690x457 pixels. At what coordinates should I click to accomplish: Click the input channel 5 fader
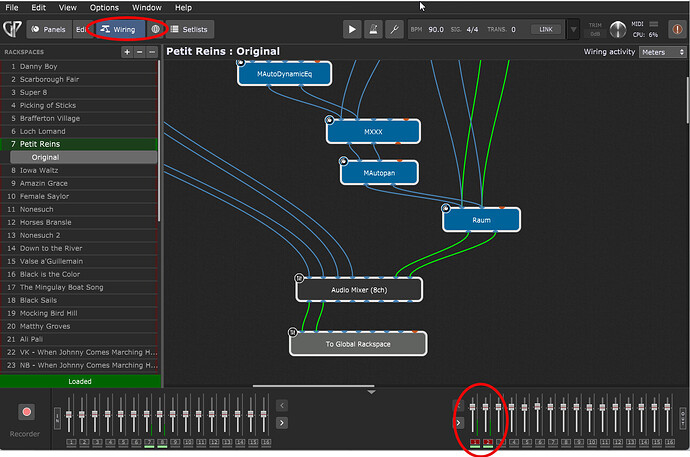pyautogui.click(x=121, y=414)
